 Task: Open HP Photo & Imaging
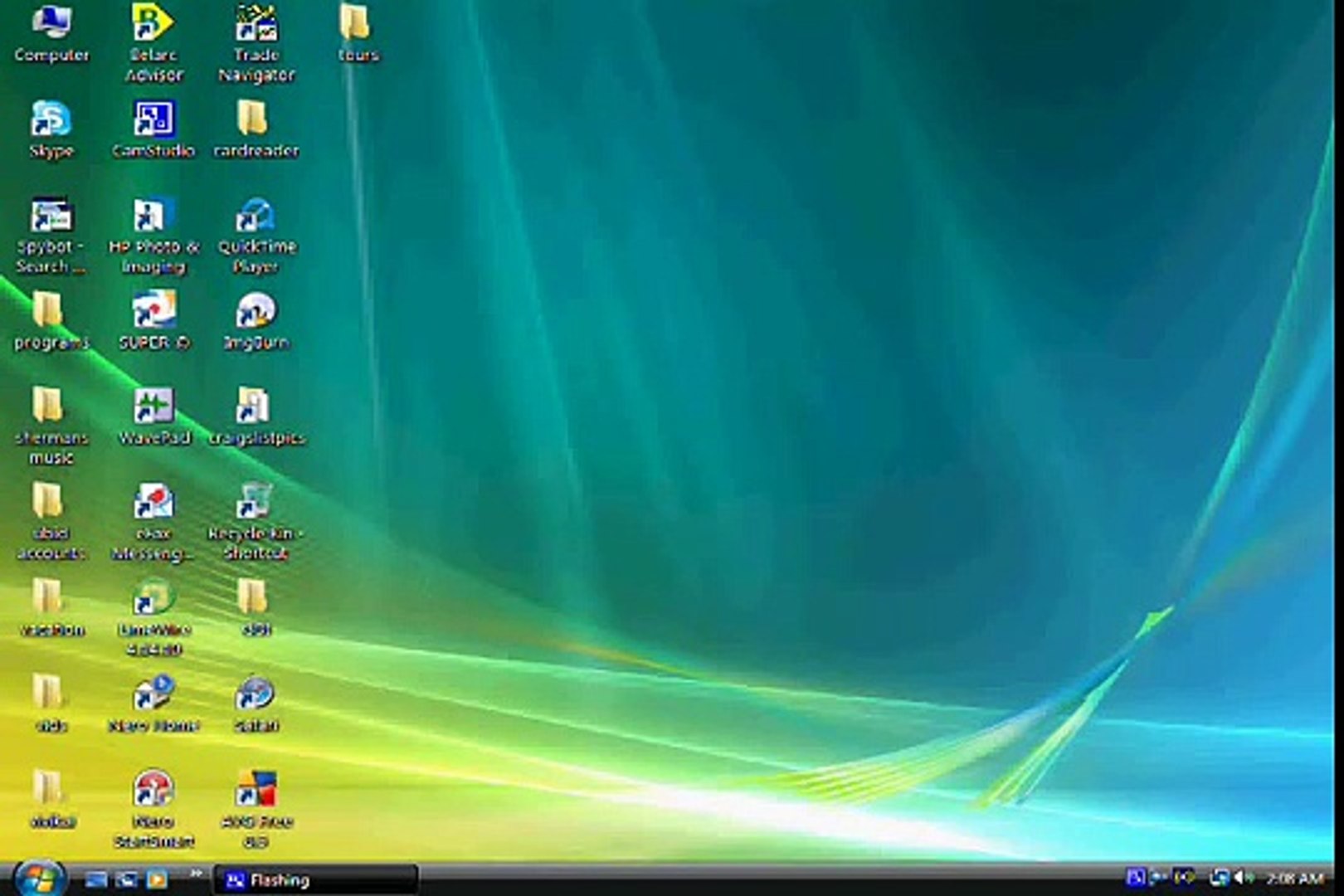coord(152,214)
